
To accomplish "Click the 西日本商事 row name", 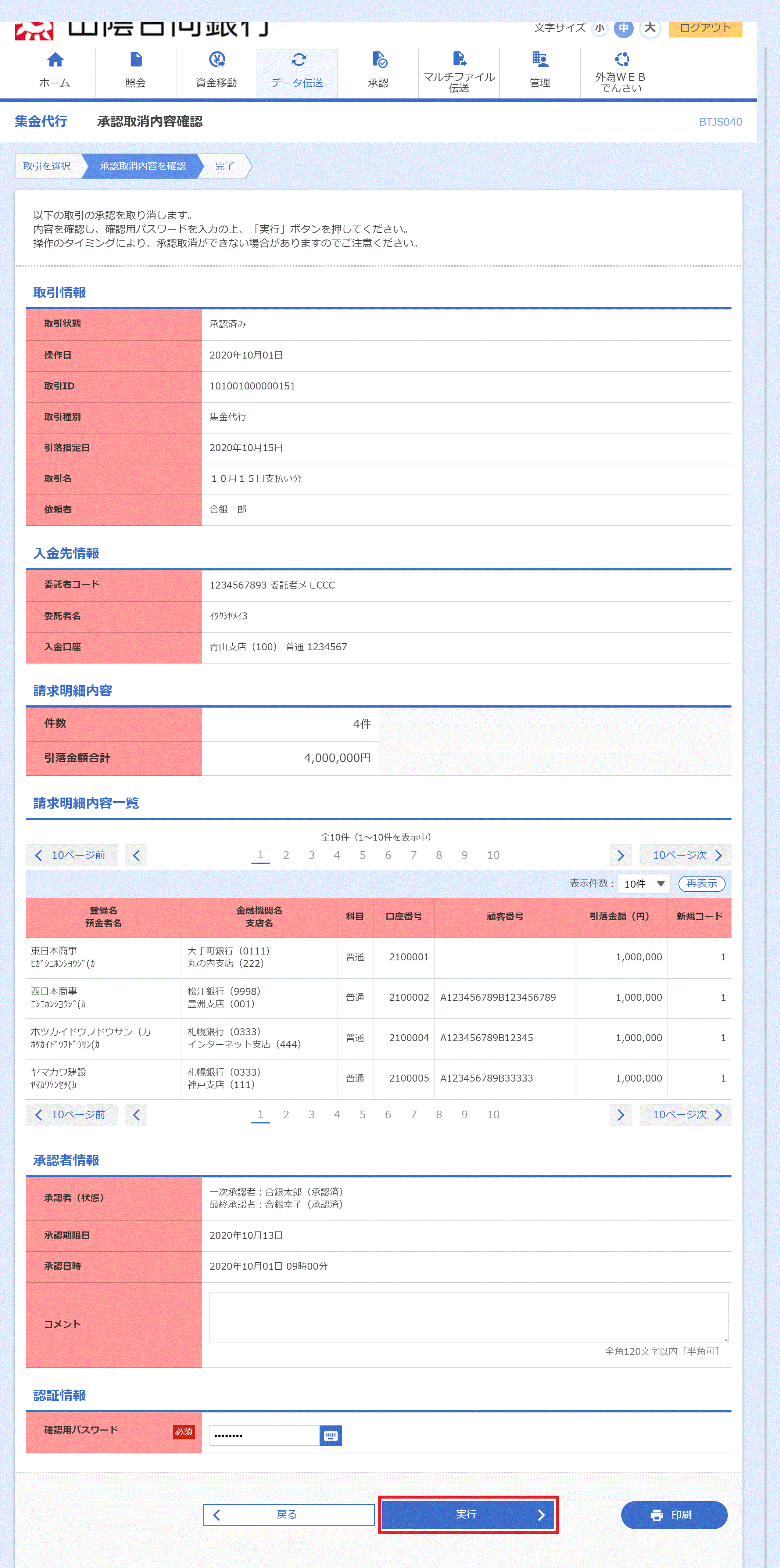I will tap(54, 991).
